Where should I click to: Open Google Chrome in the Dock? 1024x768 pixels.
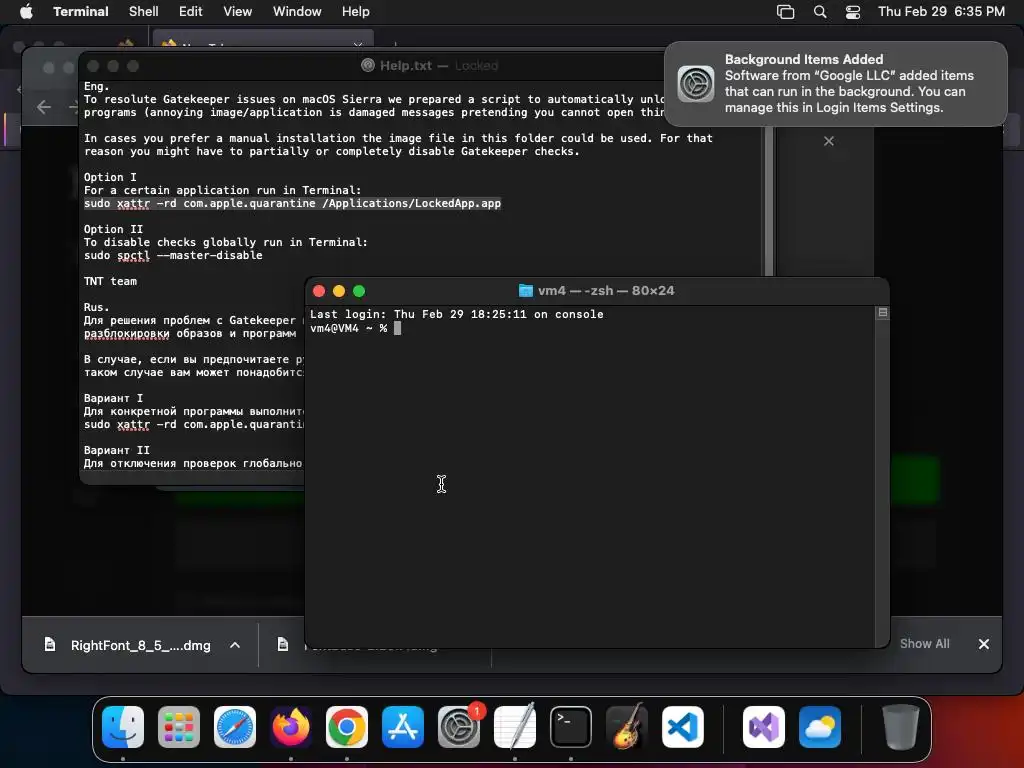click(x=347, y=727)
